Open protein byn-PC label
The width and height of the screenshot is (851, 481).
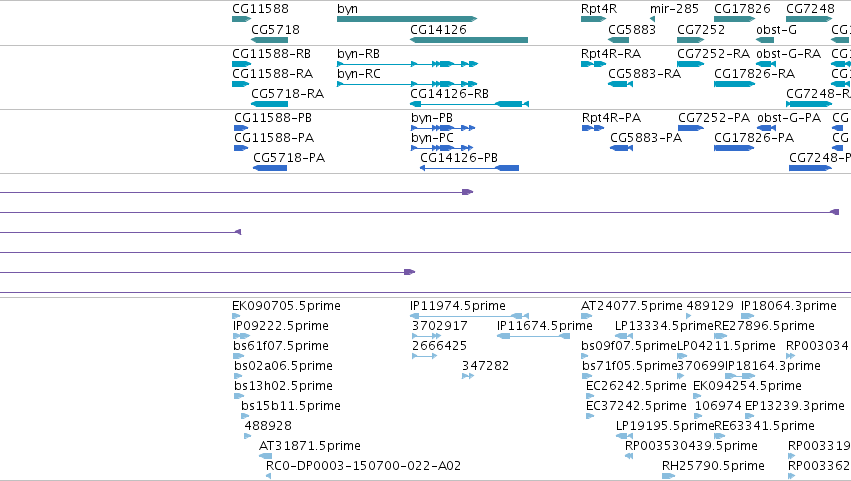click(x=432, y=138)
